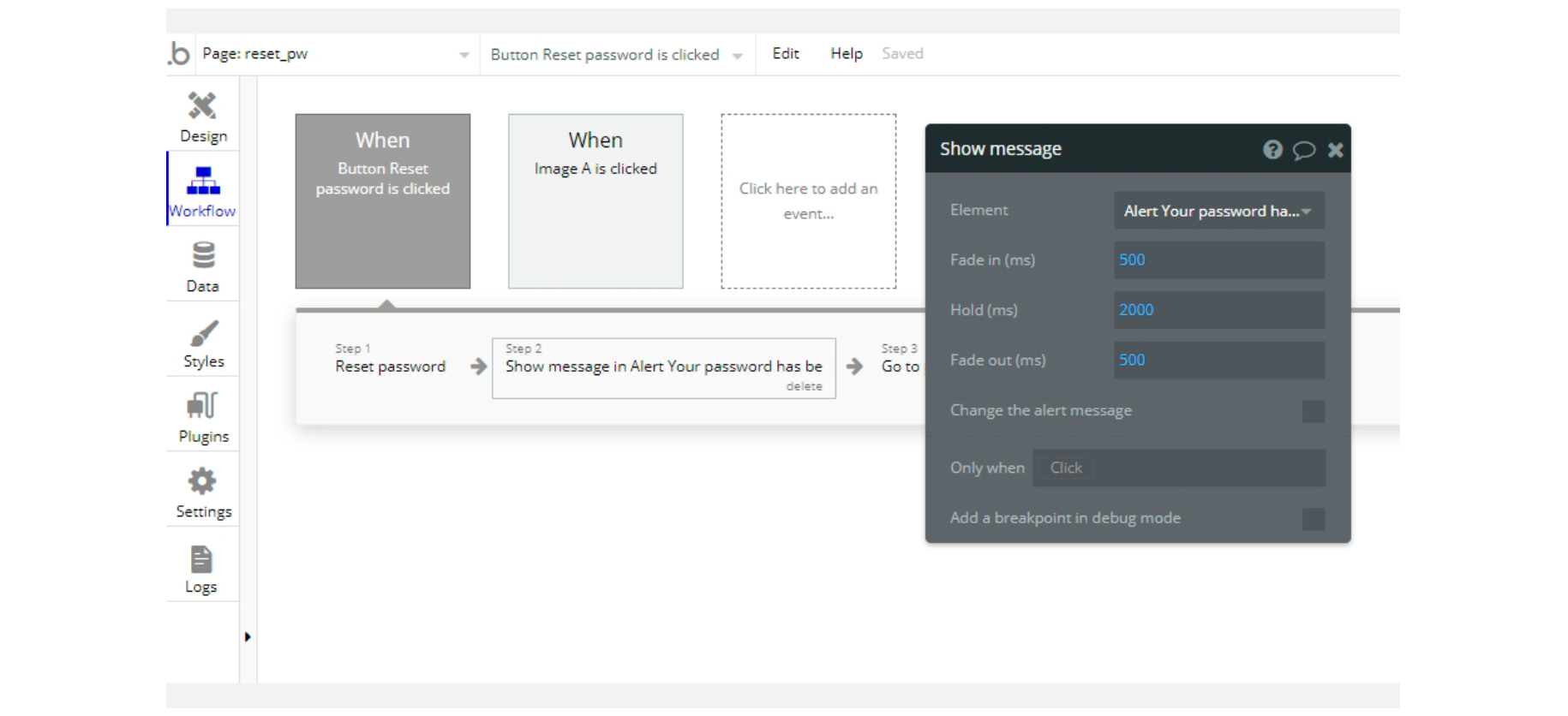Open the Help menu
The image size is (1568, 716).
(847, 53)
